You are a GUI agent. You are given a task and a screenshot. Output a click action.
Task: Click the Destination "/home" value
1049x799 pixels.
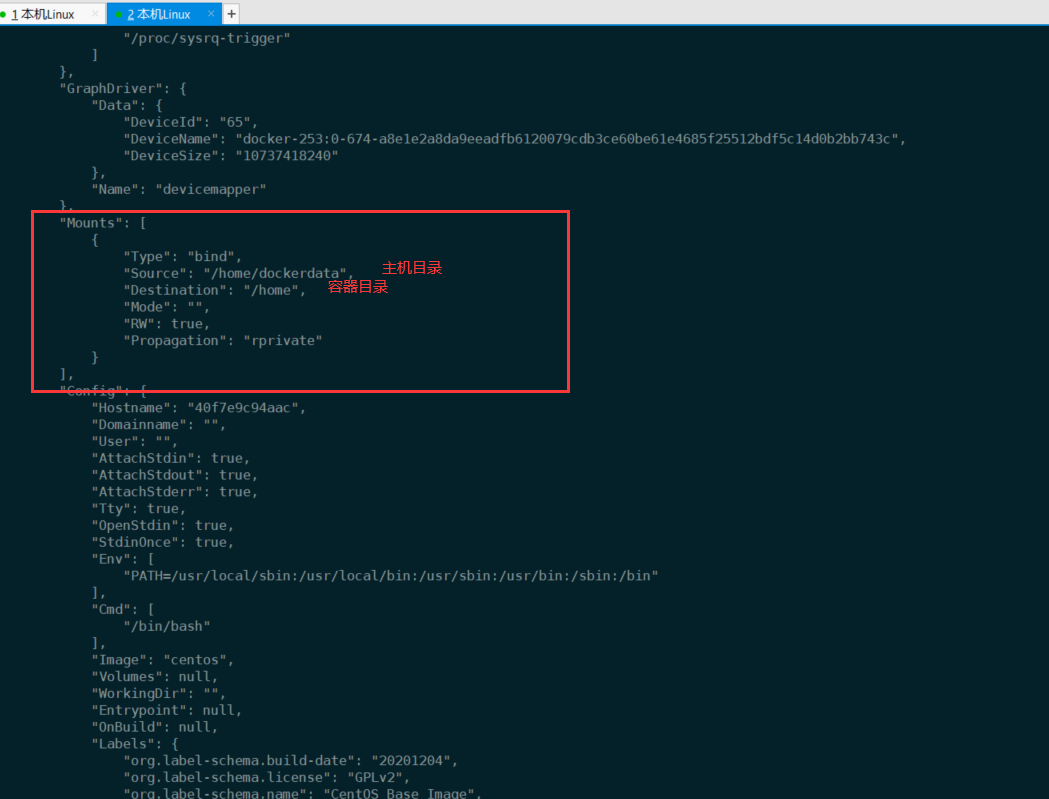270,290
